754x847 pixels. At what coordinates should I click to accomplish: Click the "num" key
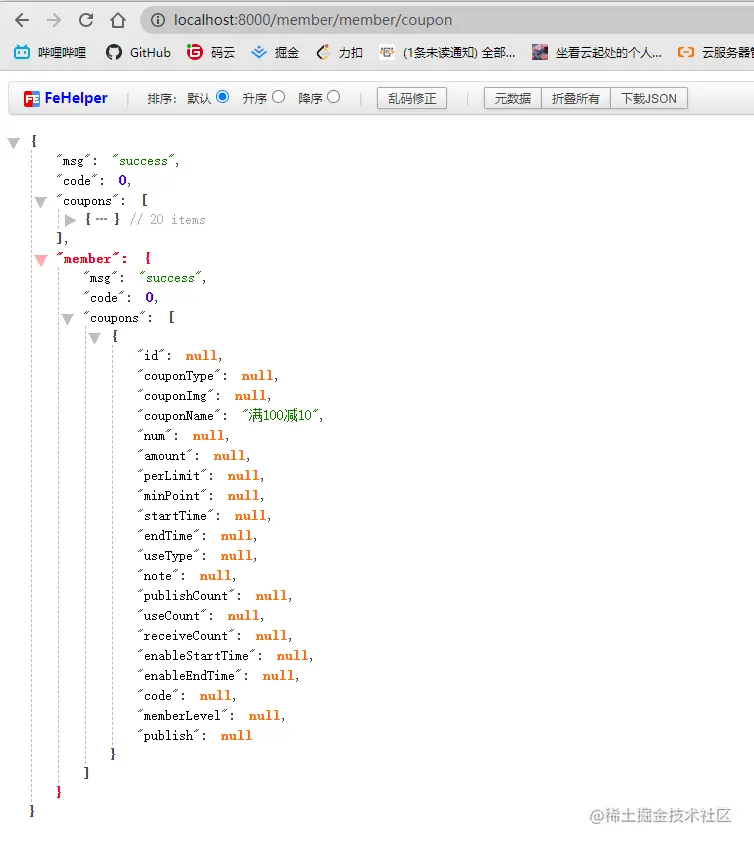tap(154, 436)
